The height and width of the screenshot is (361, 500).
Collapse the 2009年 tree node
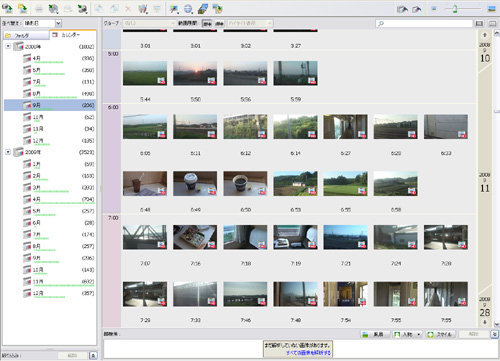pos(8,152)
